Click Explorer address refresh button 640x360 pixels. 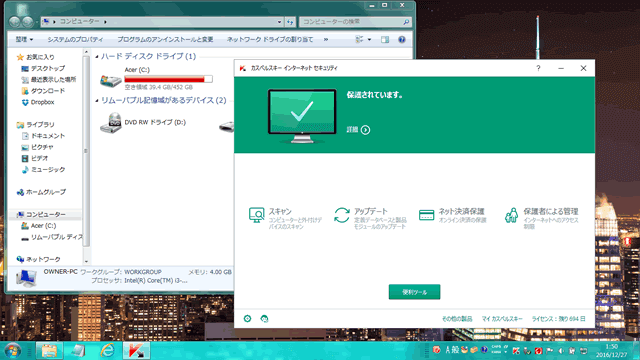point(290,22)
